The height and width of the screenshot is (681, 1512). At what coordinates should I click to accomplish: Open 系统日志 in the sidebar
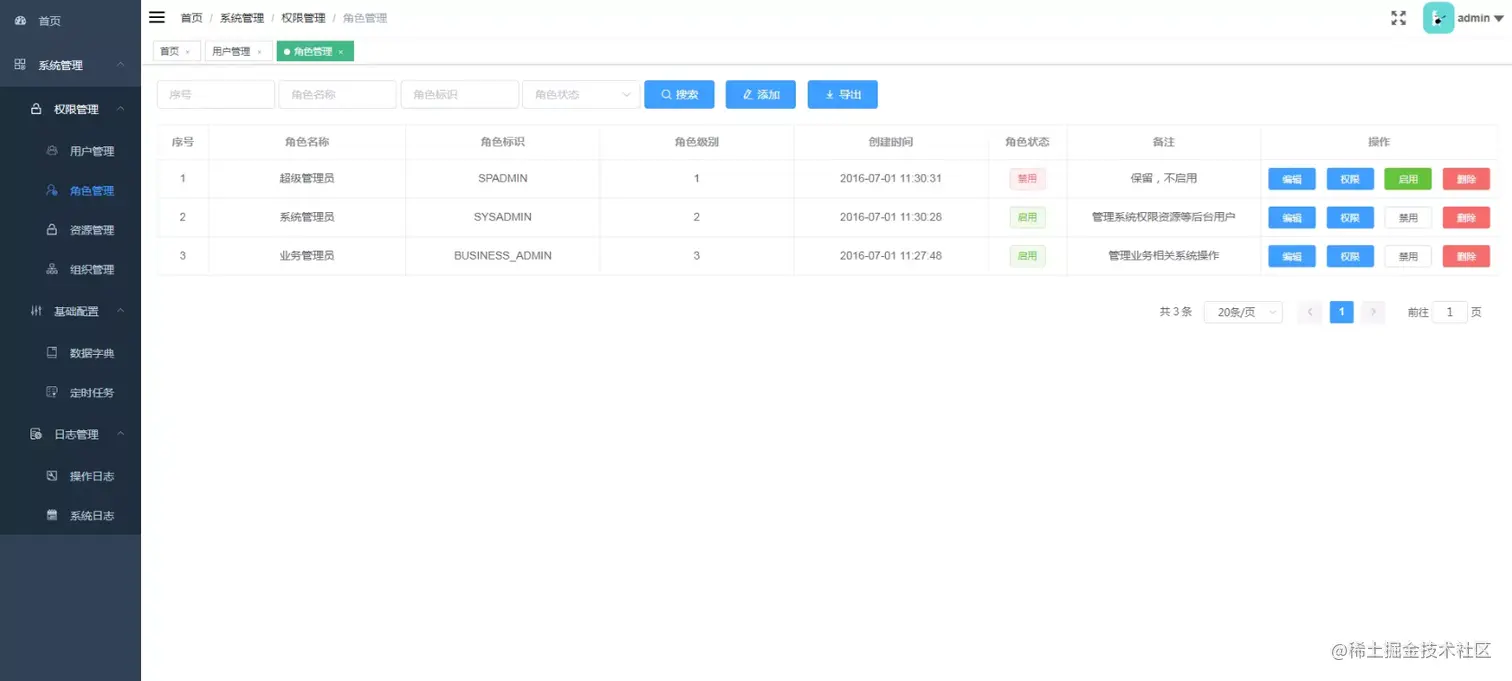(x=70, y=515)
